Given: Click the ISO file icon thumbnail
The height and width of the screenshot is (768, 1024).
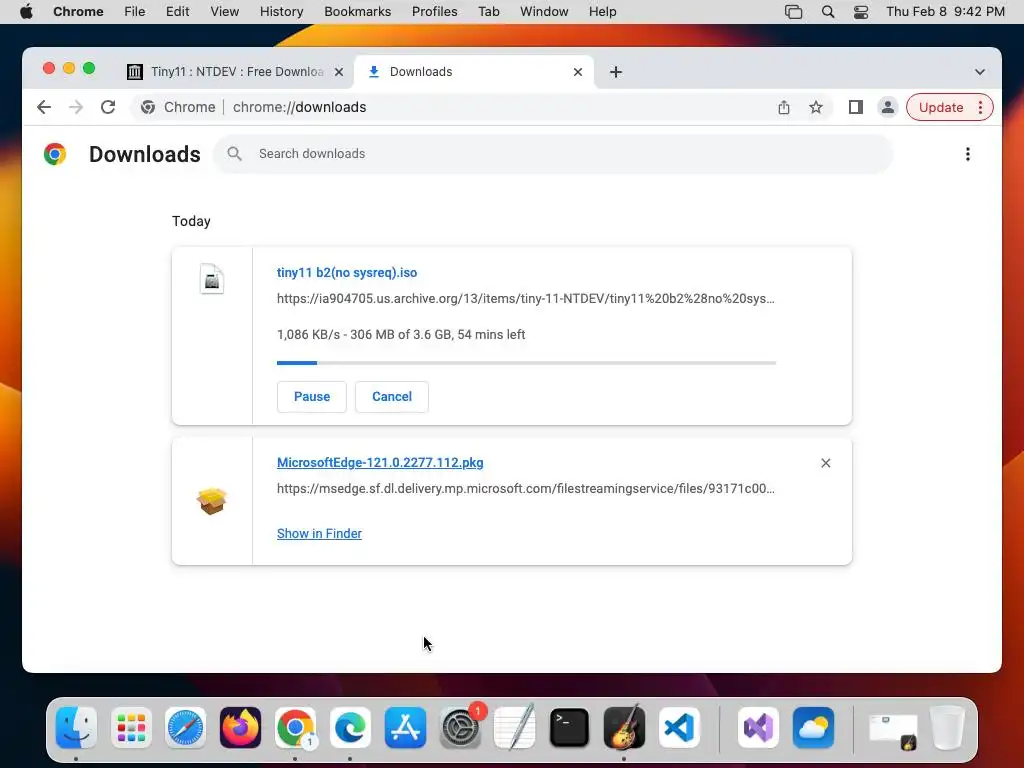Looking at the screenshot, I should click(212, 279).
